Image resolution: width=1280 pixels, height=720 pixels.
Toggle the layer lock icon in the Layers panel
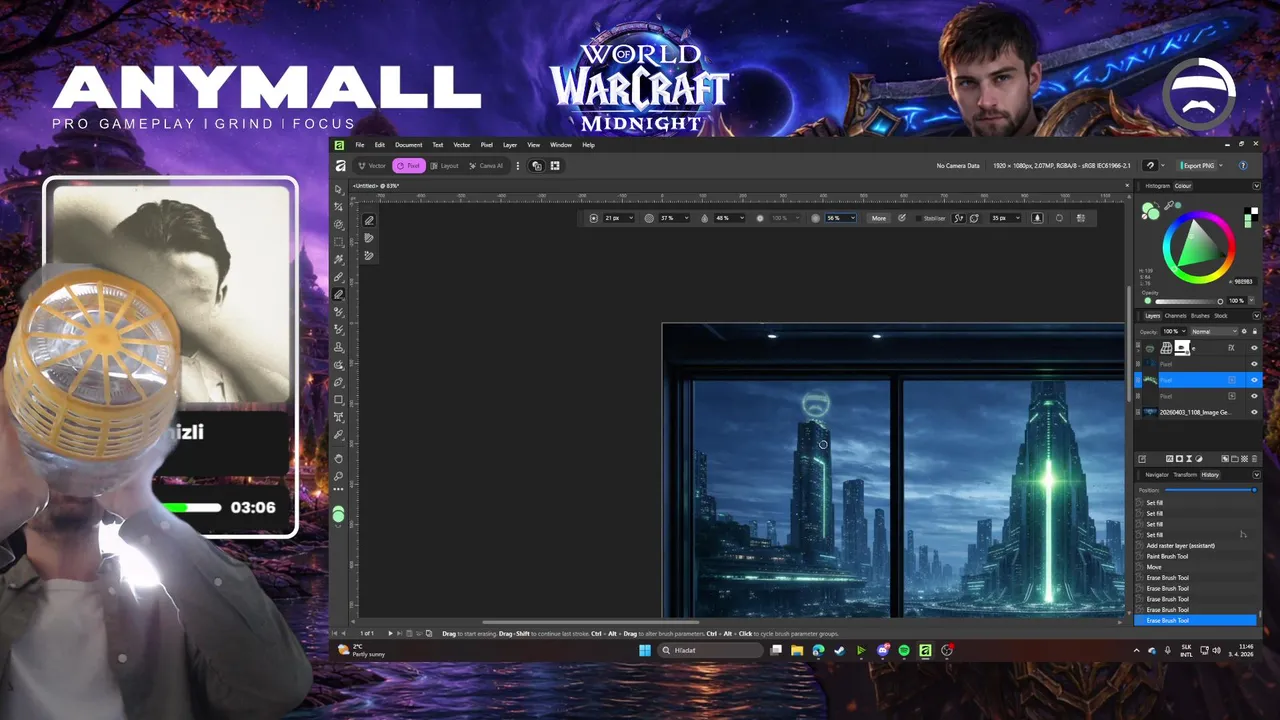pos(1255,331)
